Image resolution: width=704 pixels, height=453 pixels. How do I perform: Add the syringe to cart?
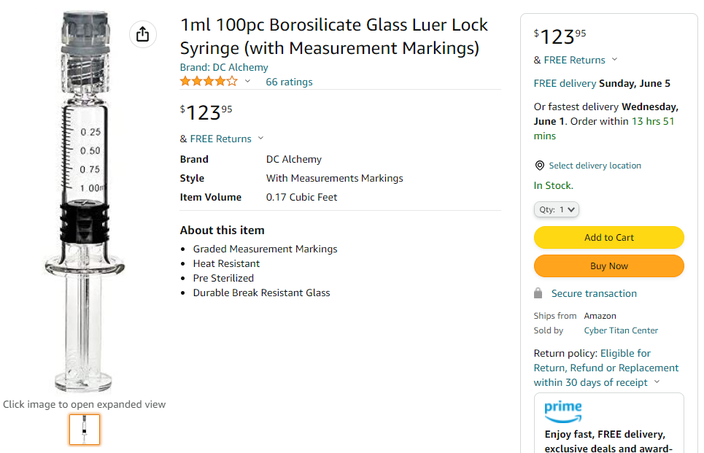(609, 238)
